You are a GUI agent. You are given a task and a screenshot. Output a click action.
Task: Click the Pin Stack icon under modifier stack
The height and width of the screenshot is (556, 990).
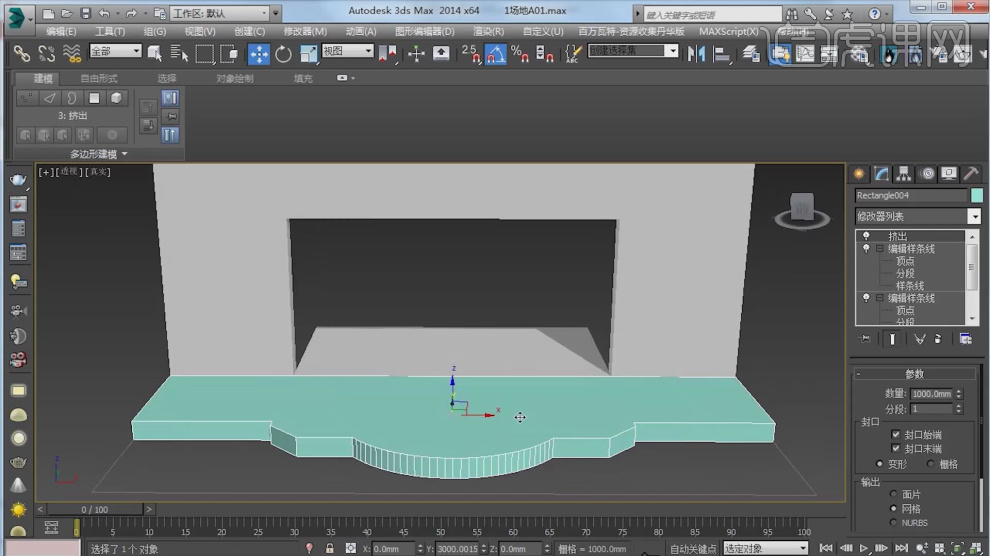pos(865,340)
